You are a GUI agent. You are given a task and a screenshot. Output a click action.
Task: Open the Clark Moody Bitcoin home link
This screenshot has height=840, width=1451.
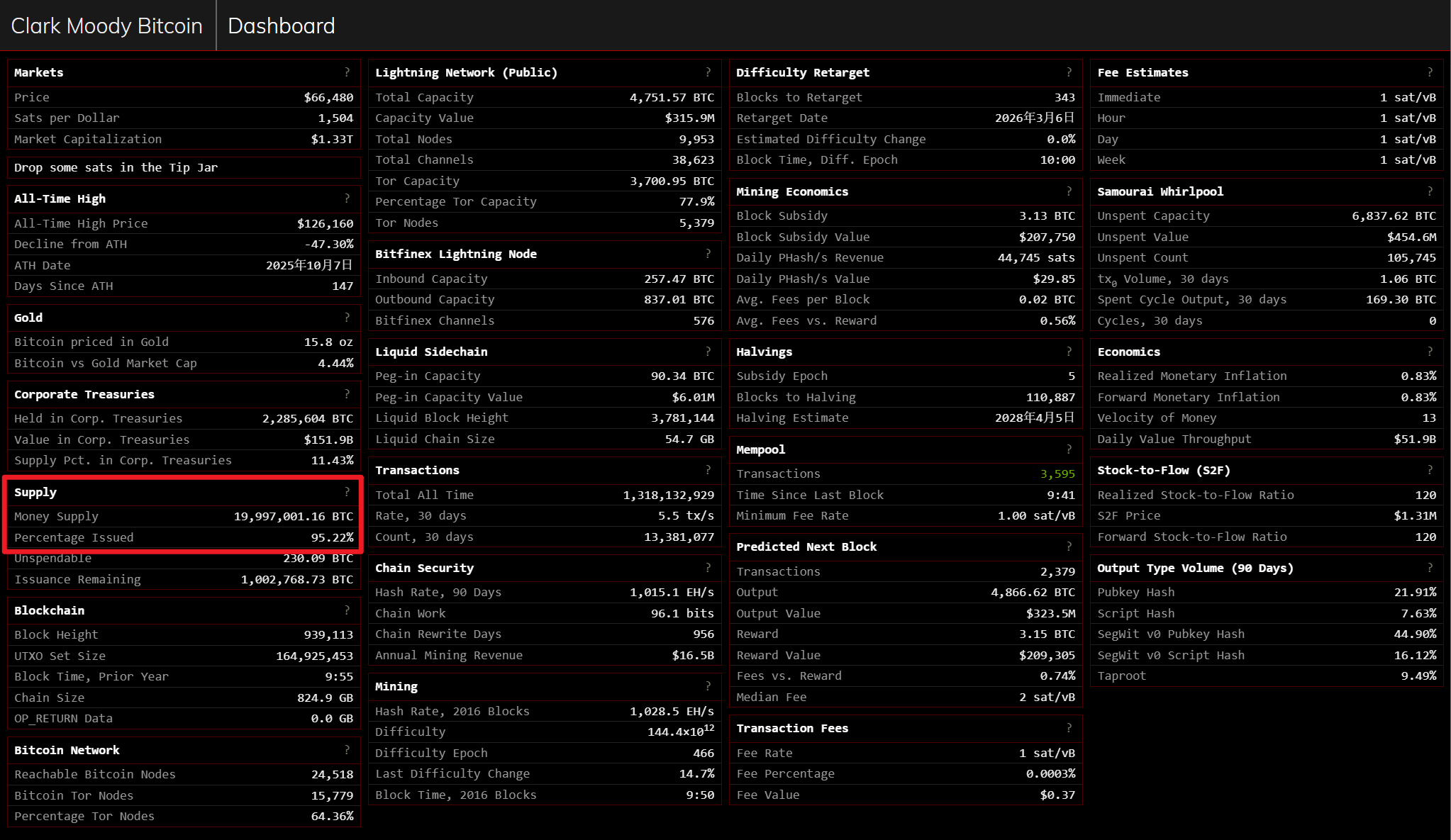pyautogui.click(x=107, y=26)
